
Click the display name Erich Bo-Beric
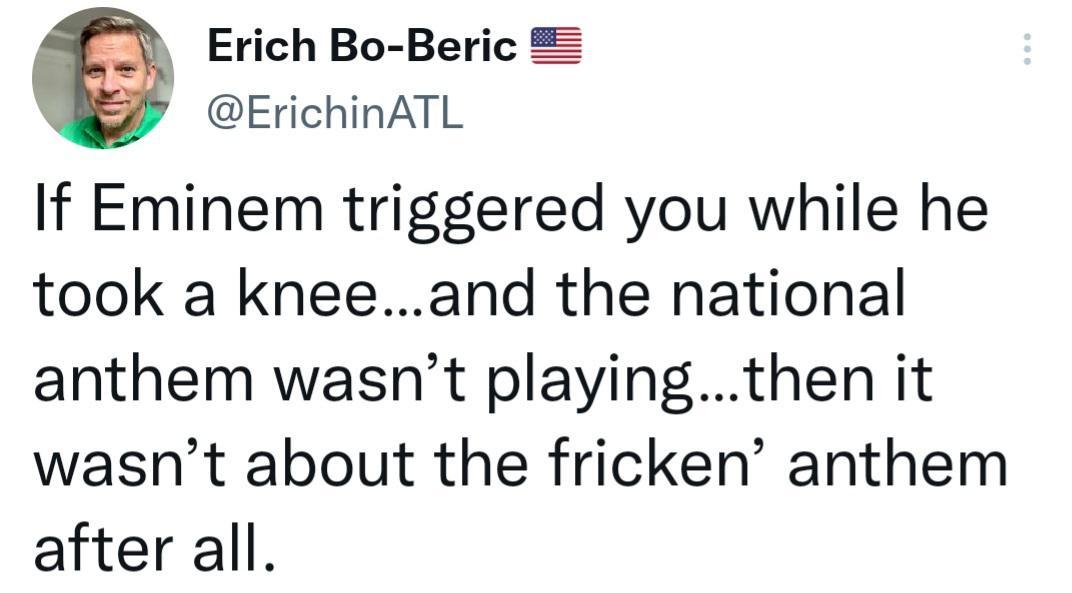(x=363, y=46)
